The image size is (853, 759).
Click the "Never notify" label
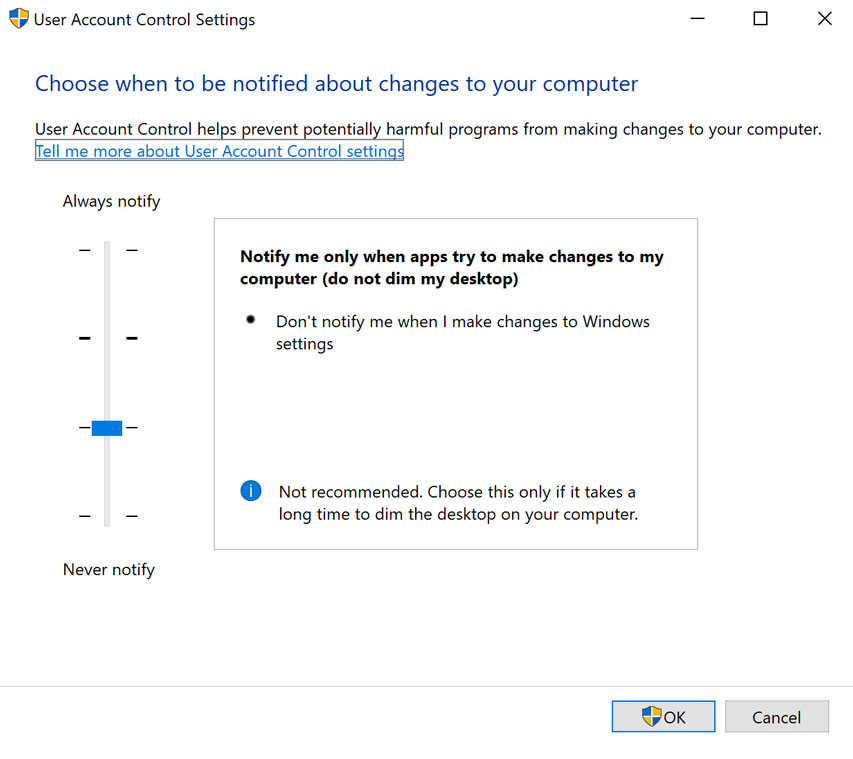pos(108,569)
